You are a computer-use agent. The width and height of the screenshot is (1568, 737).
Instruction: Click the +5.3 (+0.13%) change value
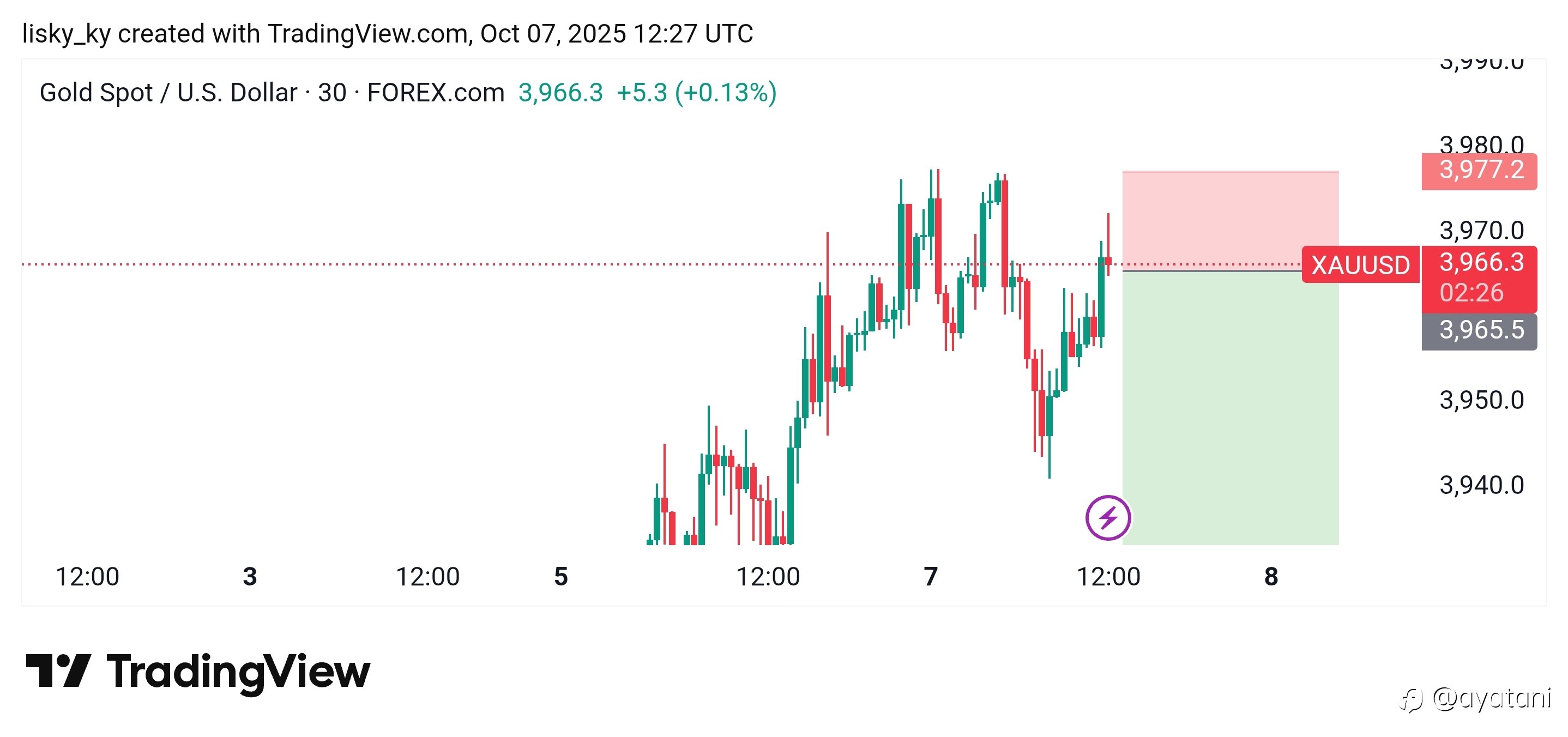pyautogui.click(x=696, y=93)
